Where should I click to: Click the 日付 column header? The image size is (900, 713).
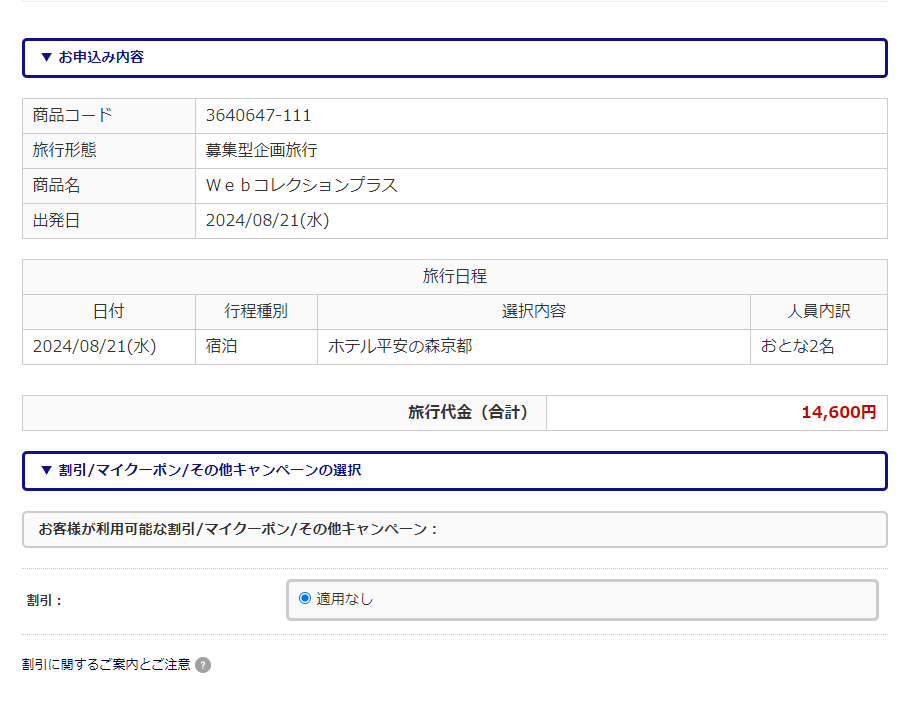pyautogui.click(x=108, y=311)
